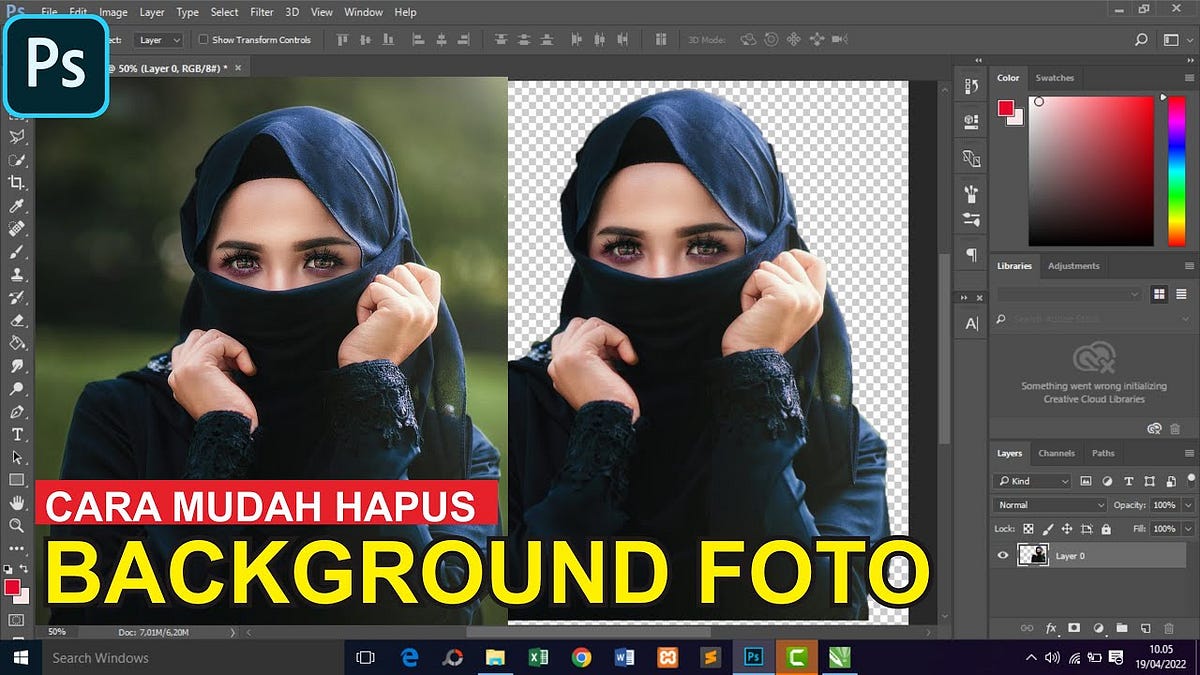Select the Brush tool in left toolbar
The width and height of the screenshot is (1200, 675).
pyautogui.click(x=17, y=252)
